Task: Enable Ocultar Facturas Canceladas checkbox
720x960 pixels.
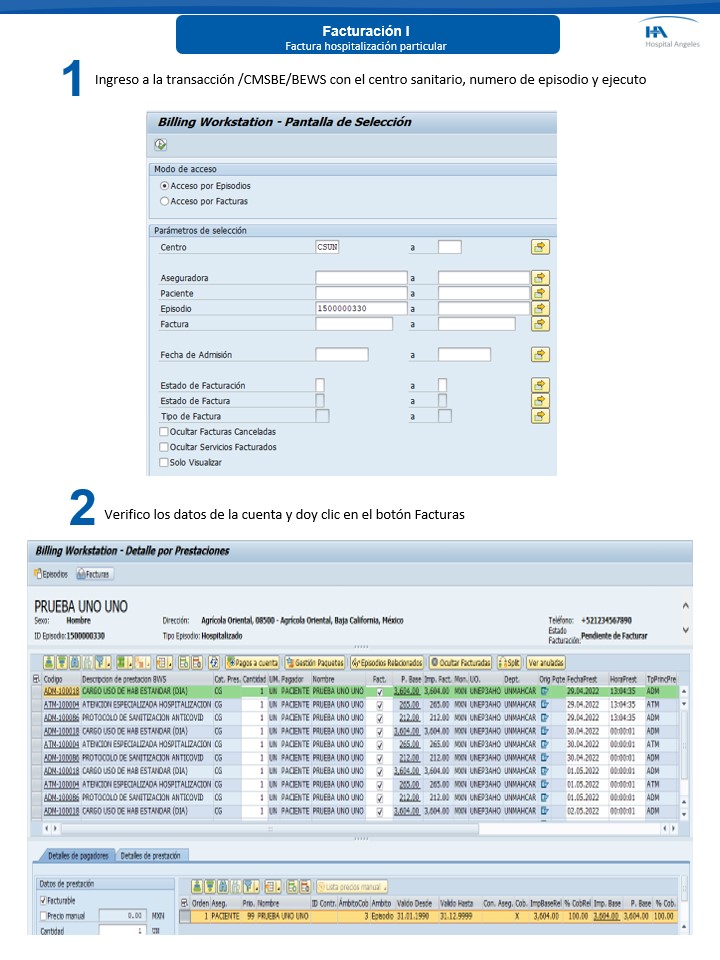Action: [164, 431]
